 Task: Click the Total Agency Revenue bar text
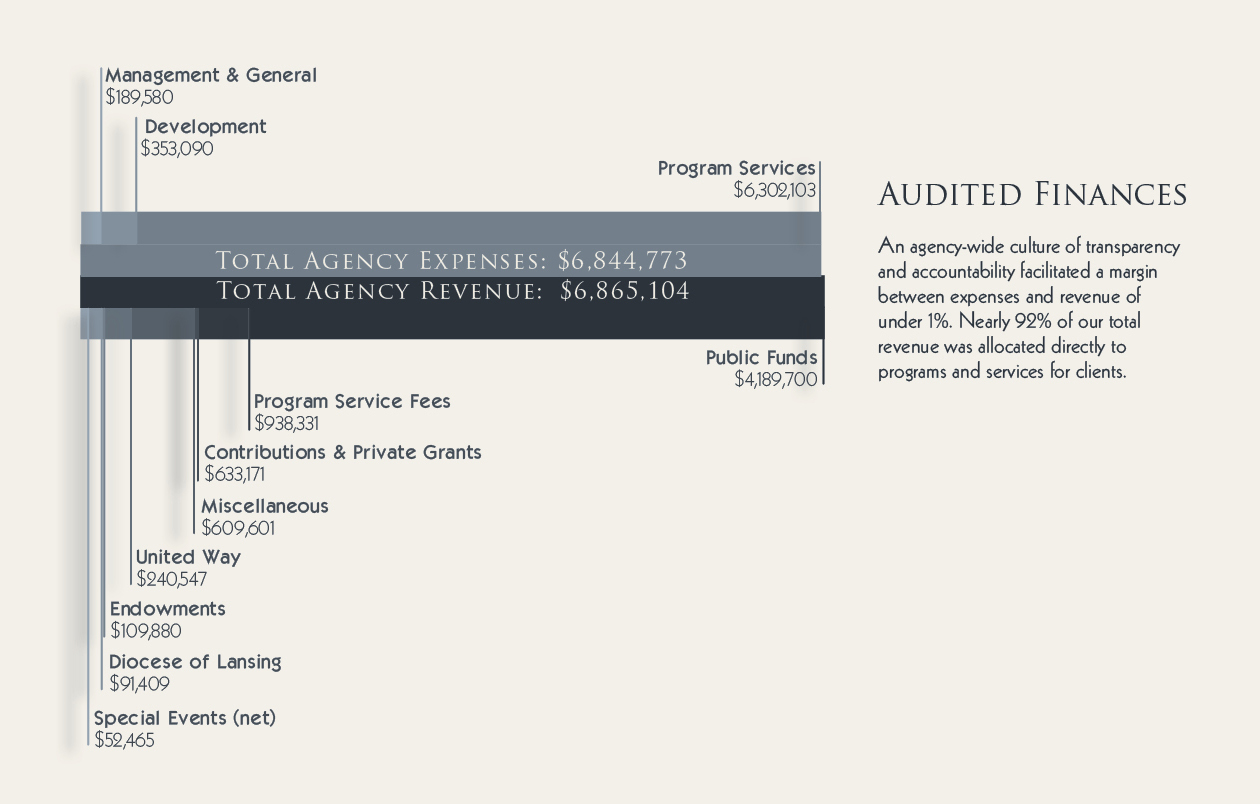pyautogui.click(x=453, y=292)
